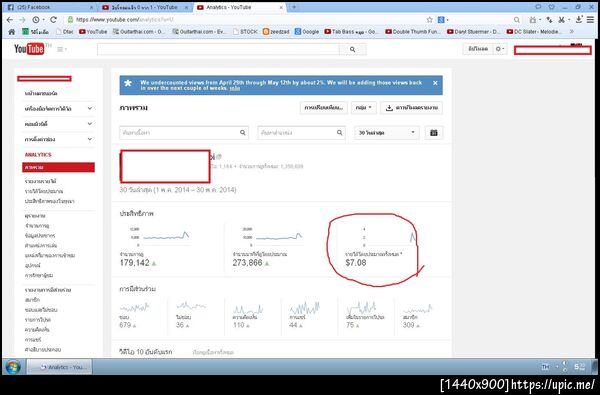Expand the การตั้งค่าช่อง sidebar section

(x=59, y=139)
